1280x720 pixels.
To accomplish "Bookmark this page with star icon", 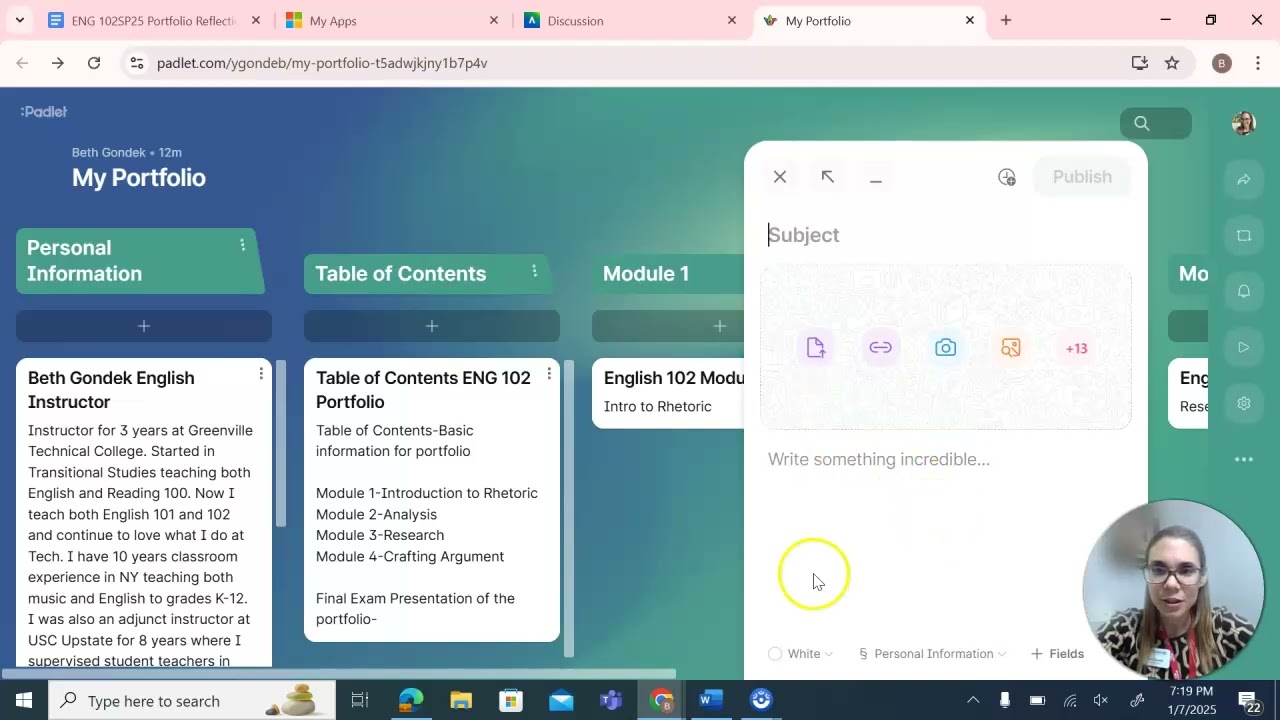I will click(1172, 63).
